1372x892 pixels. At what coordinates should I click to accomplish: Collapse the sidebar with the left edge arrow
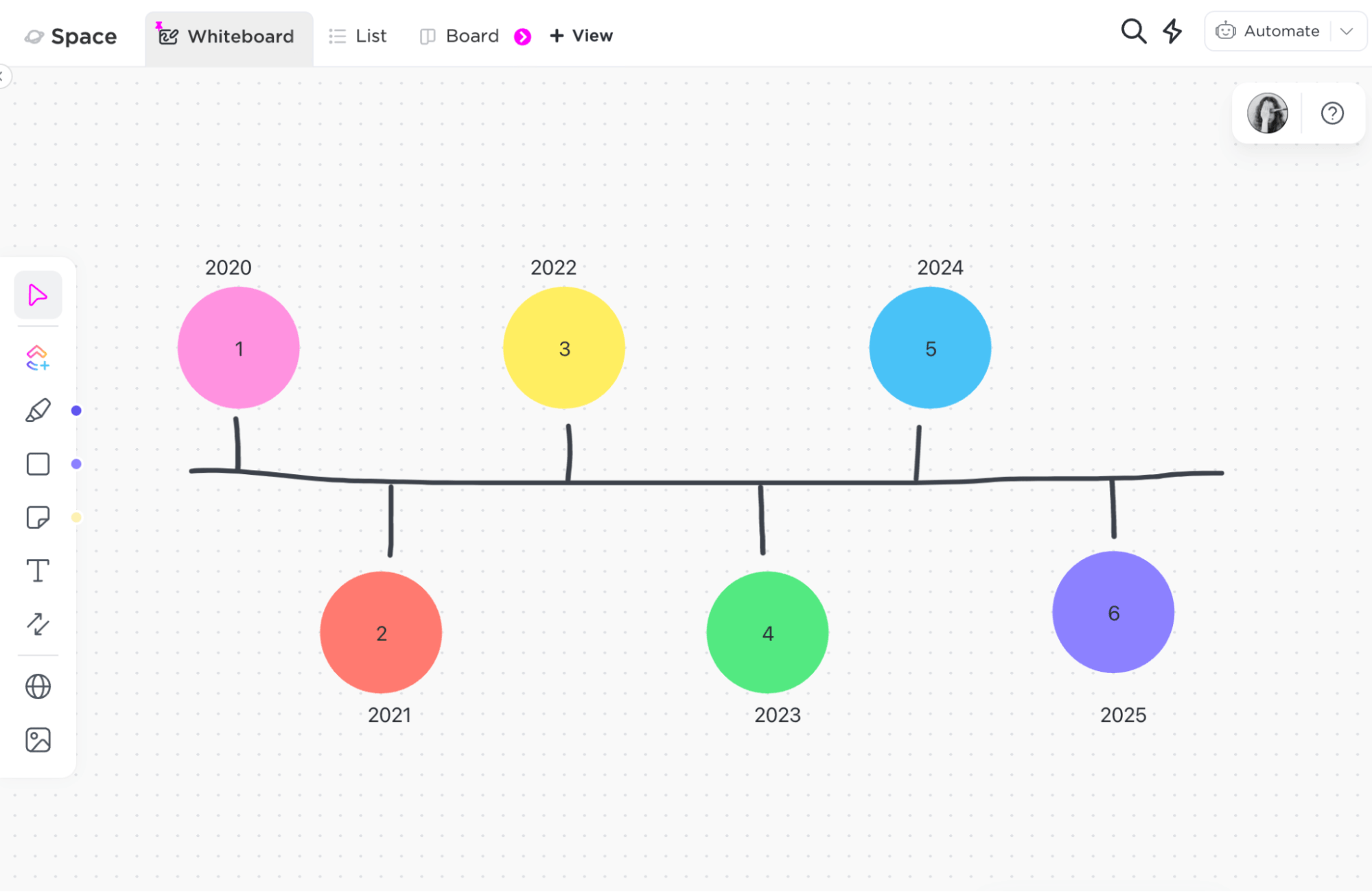pyautogui.click(x=3, y=75)
